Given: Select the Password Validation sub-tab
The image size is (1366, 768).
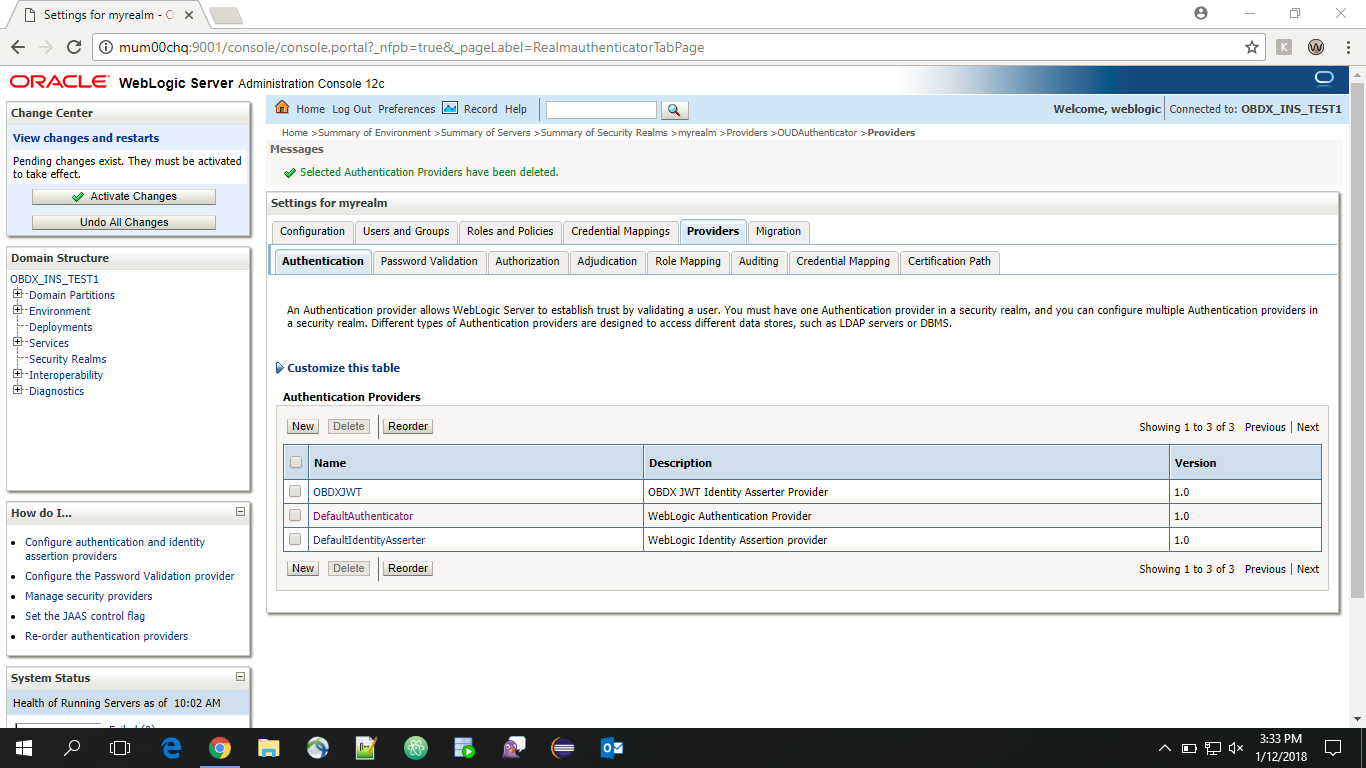Looking at the screenshot, I should click(429, 261).
